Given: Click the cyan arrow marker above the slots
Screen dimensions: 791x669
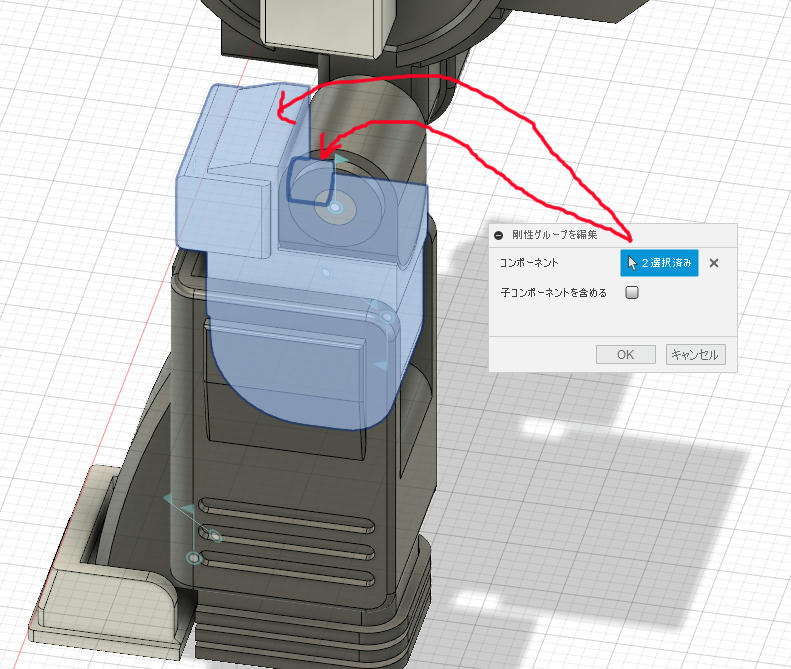Looking at the screenshot, I should pos(188,508).
